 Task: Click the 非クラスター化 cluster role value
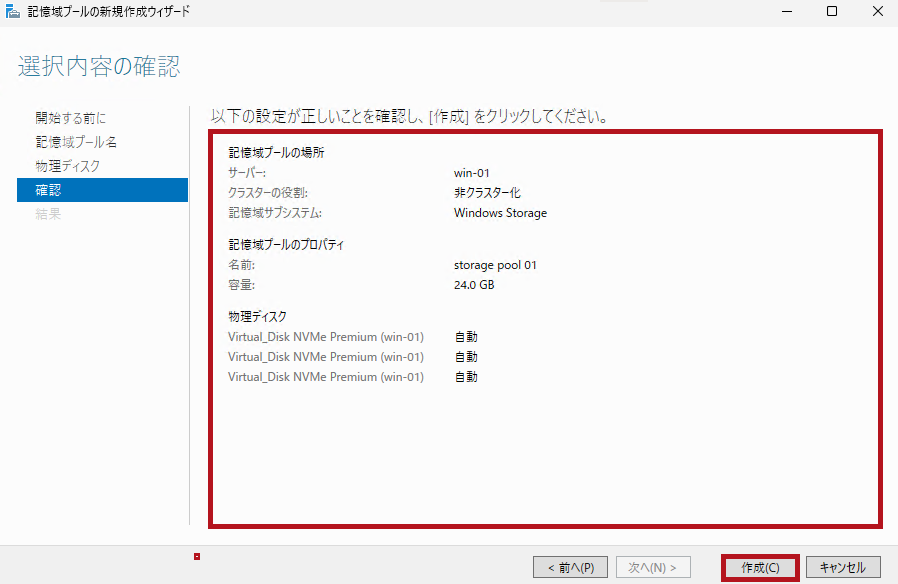487,193
